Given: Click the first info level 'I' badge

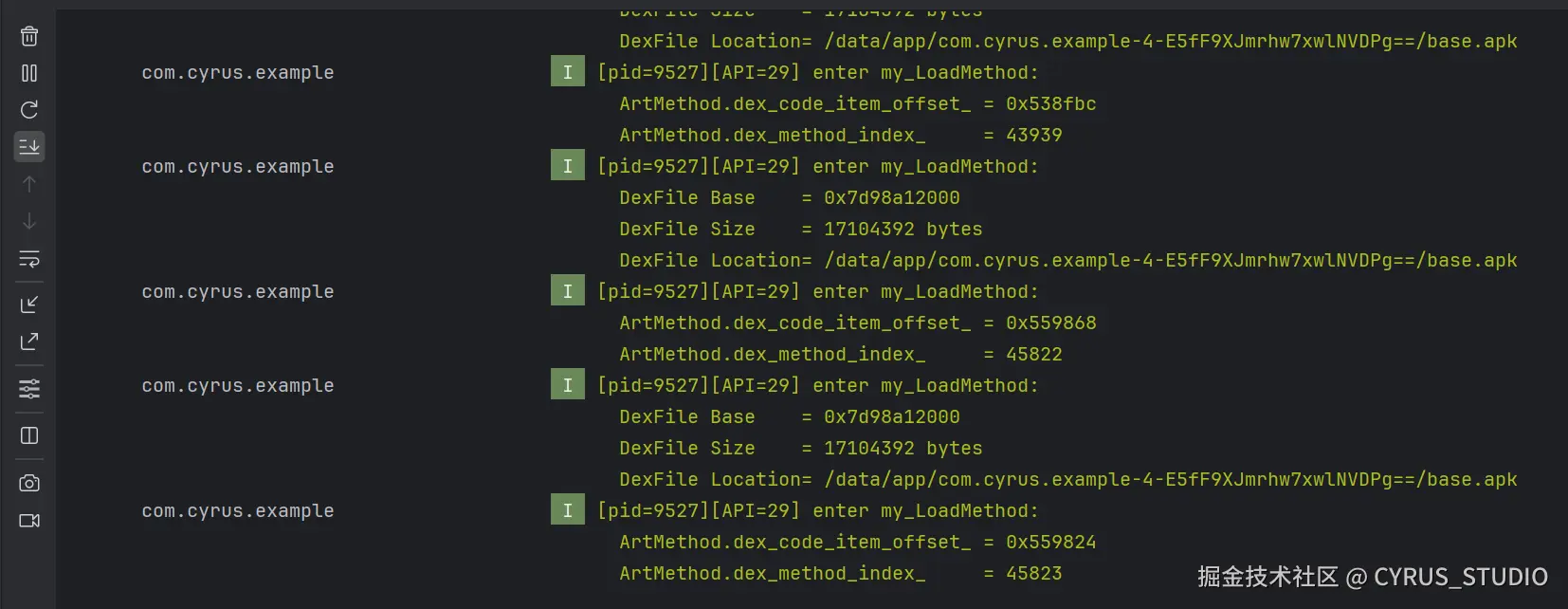Looking at the screenshot, I should click(567, 72).
